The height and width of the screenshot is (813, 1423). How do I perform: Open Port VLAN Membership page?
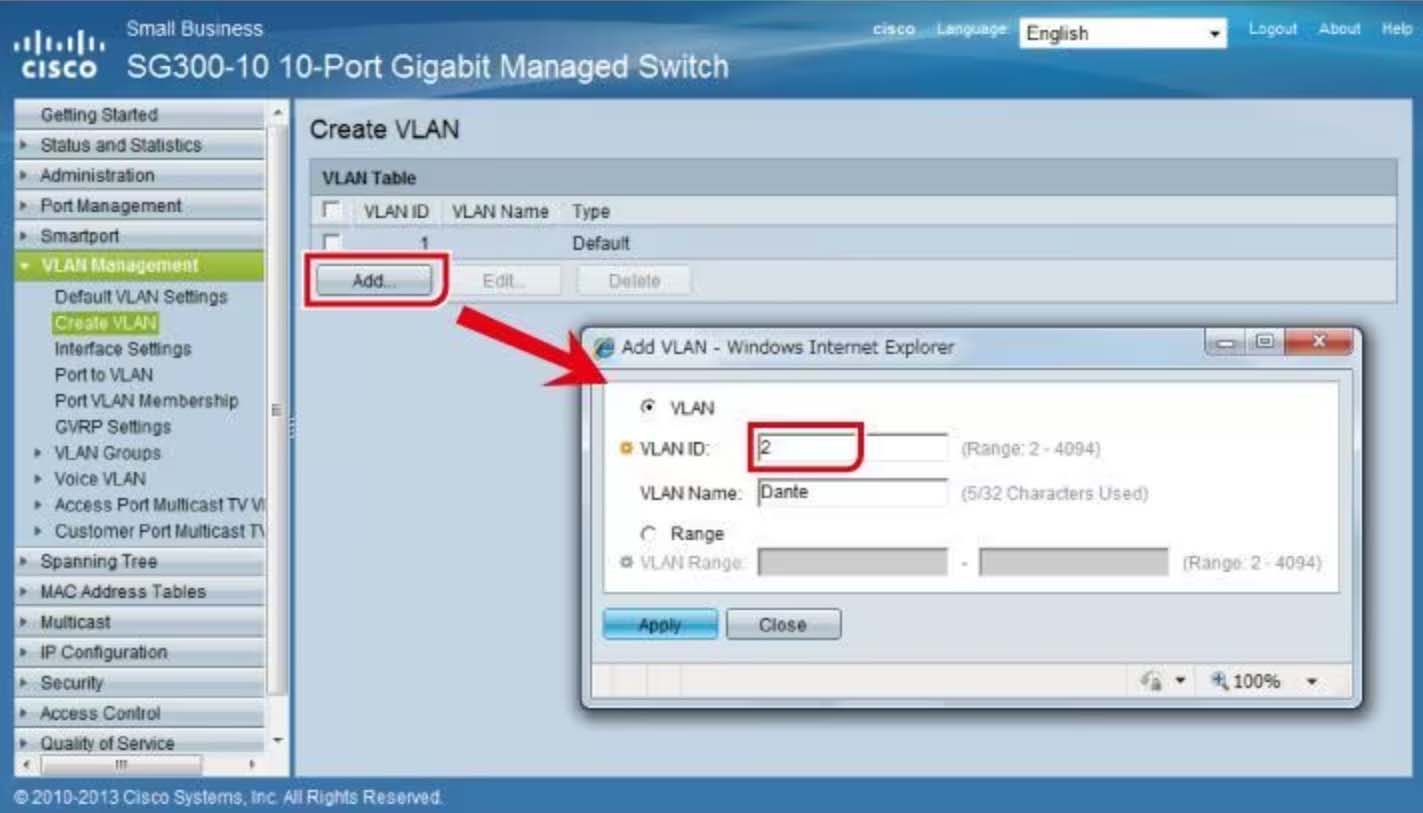point(146,401)
